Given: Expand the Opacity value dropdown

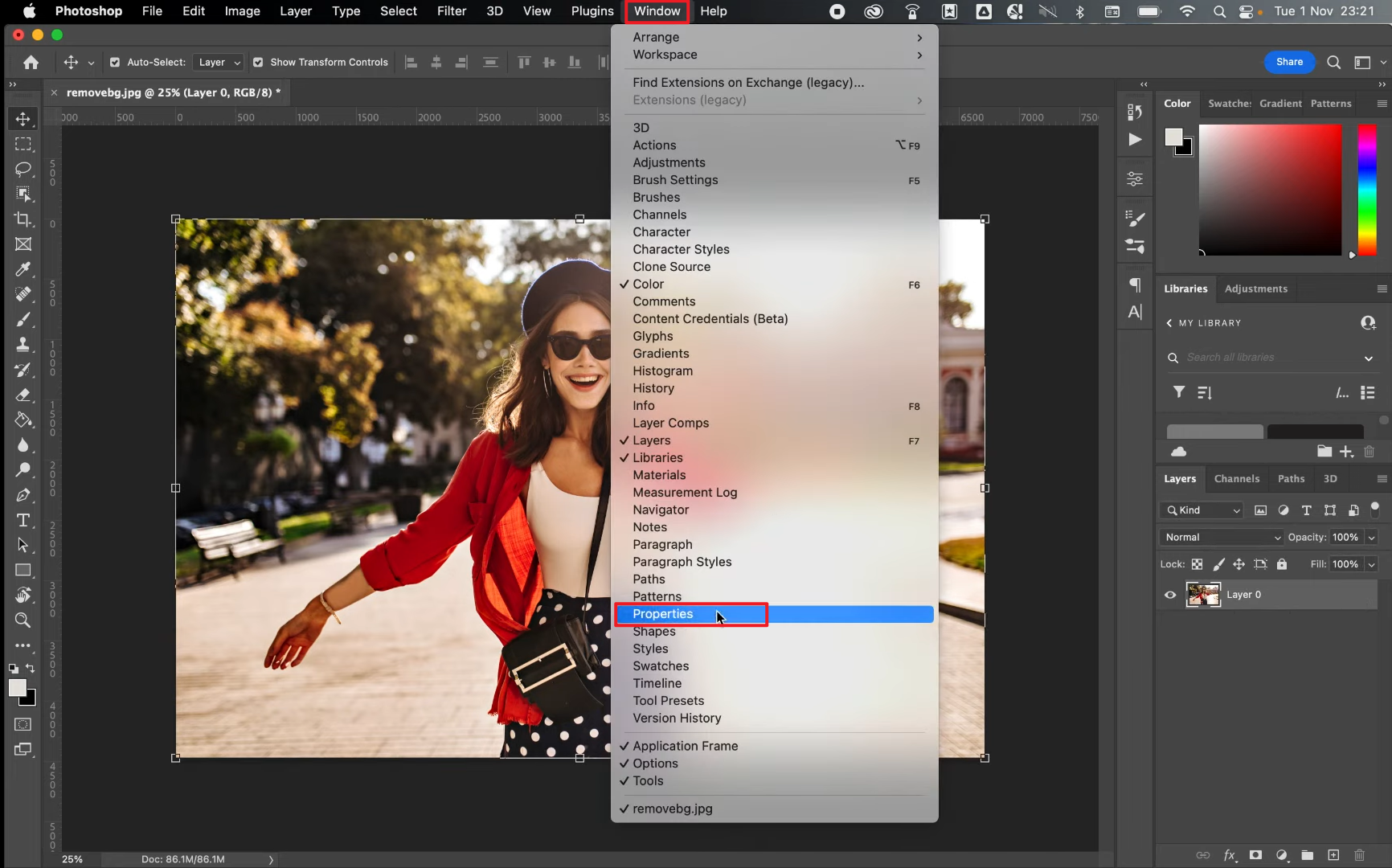Looking at the screenshot, I should pyautogui.click(x=1370, y=537).
